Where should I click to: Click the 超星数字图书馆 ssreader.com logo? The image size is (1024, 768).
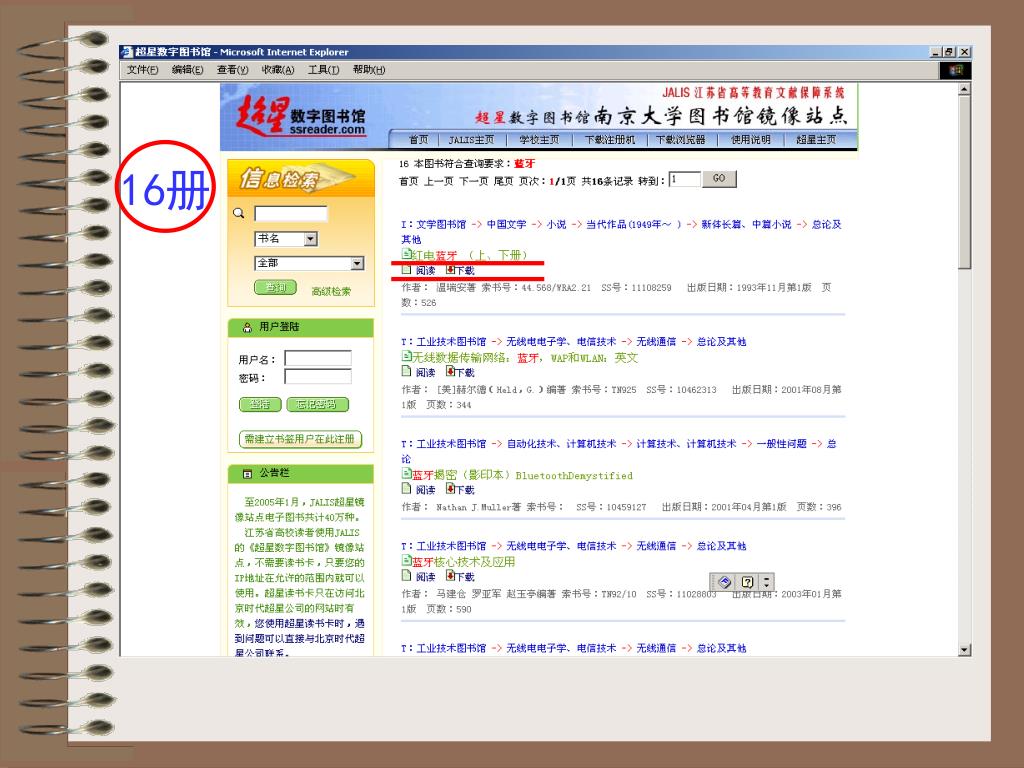[x=301, y=116]
